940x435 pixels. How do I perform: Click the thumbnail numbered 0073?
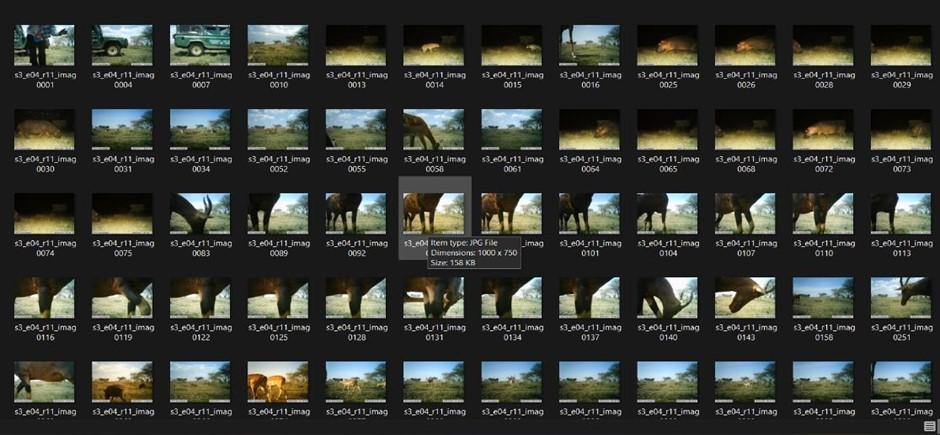pyautogui.click(x=902, y=129)
